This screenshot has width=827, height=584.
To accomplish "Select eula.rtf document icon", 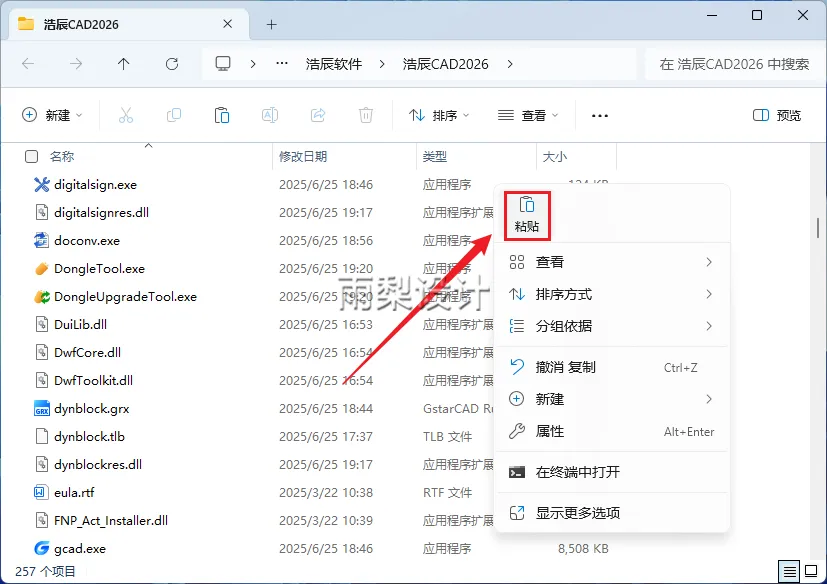I will coord(42,492).
